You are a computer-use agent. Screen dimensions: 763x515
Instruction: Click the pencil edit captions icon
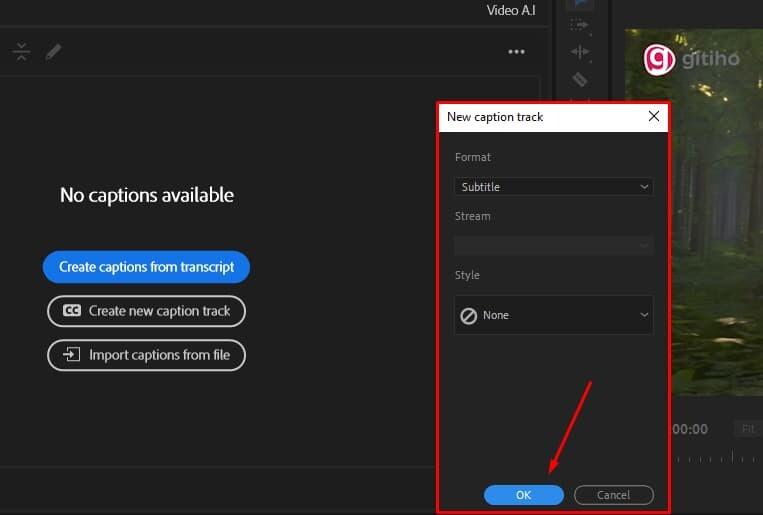pos(53,52)
